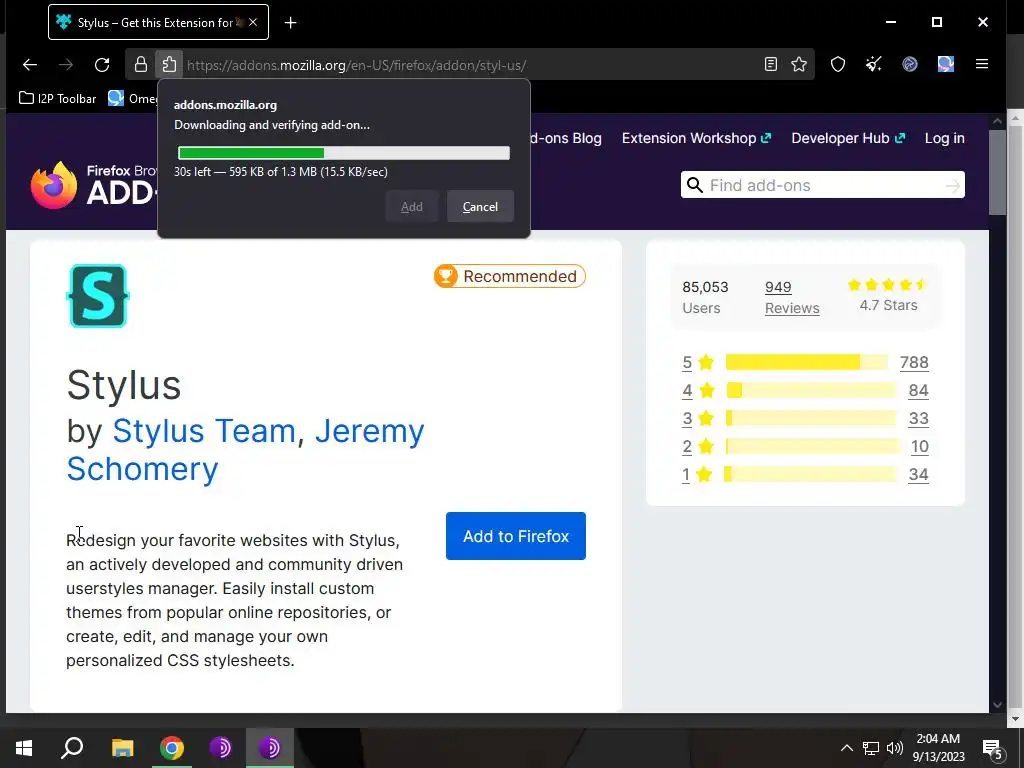Image resolution: width=1024 pixels, height=768 pixels.
Task: Click the magnifier icon in Find add-ons
Action: click(x=696, y=185)
